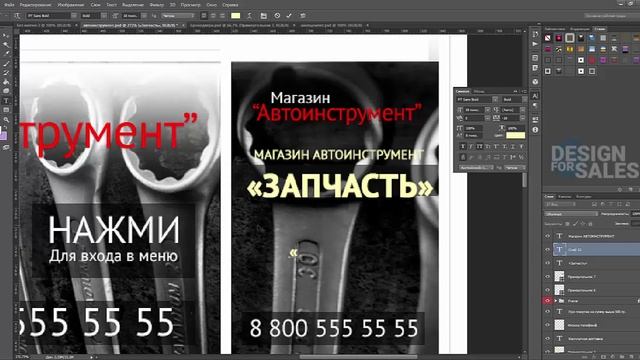Toggle Strikethrough in Character panel
This screenshot has height=360, width=640.
522,146
